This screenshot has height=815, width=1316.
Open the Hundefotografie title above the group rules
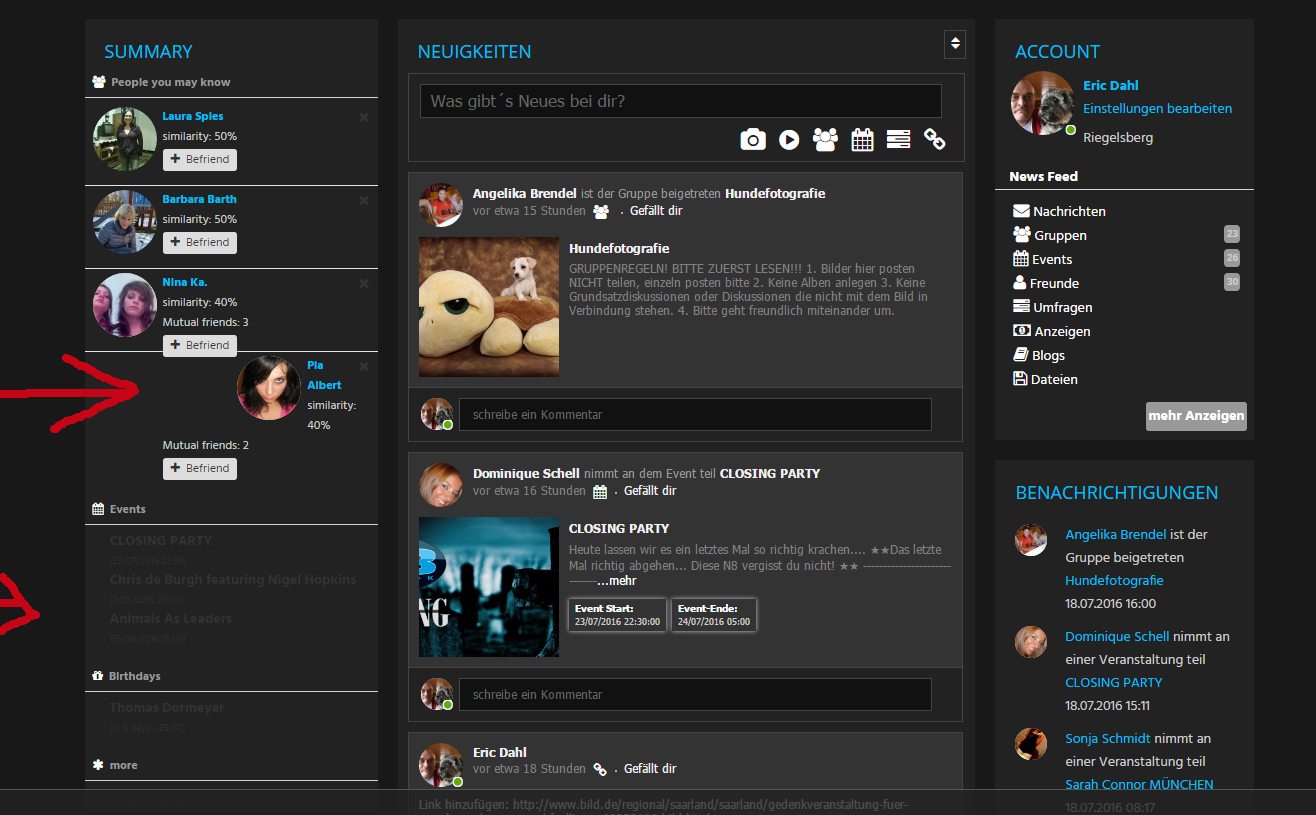pos(619,248)
